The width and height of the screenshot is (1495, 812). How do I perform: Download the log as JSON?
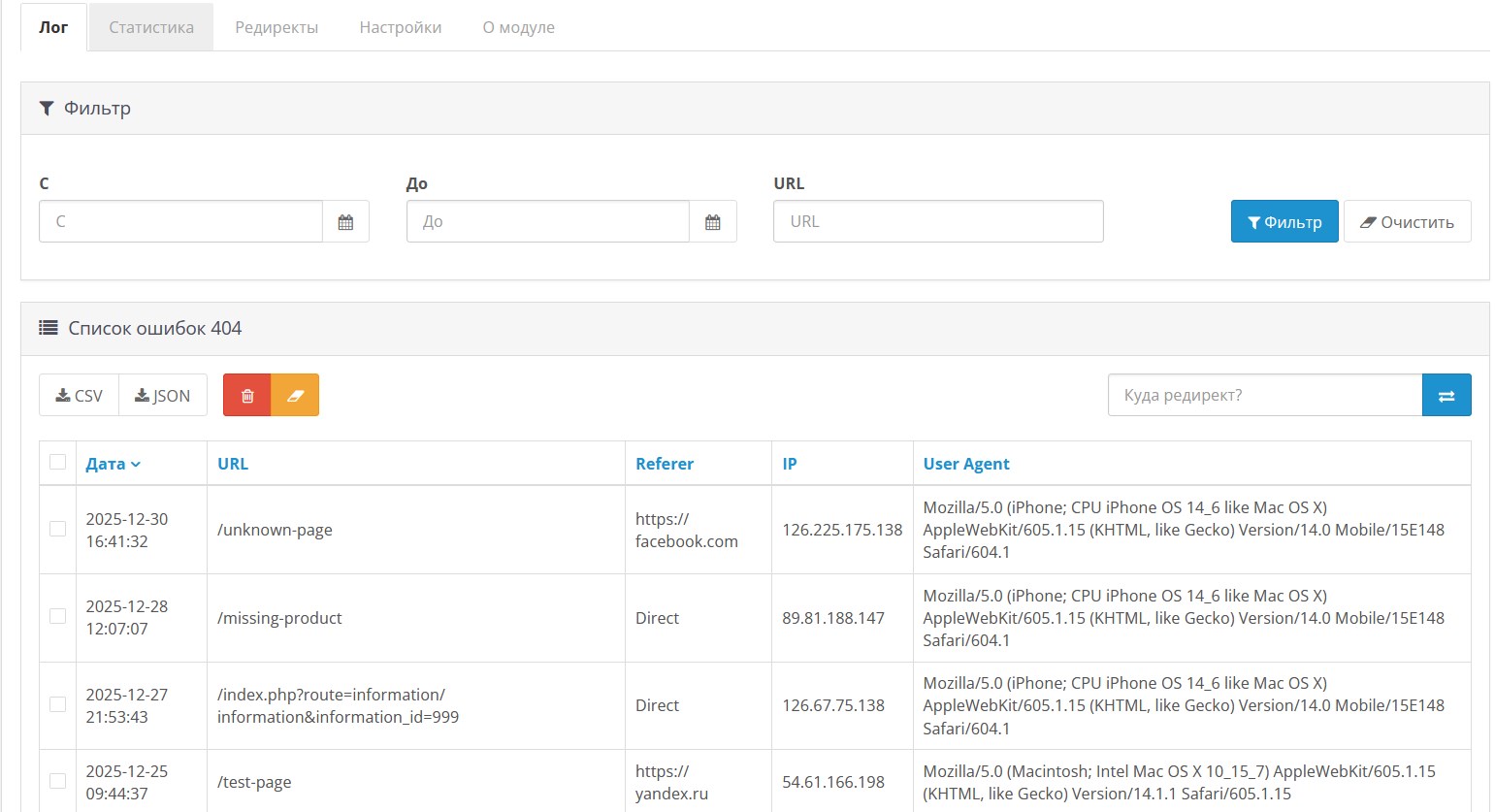pos(163,395)
